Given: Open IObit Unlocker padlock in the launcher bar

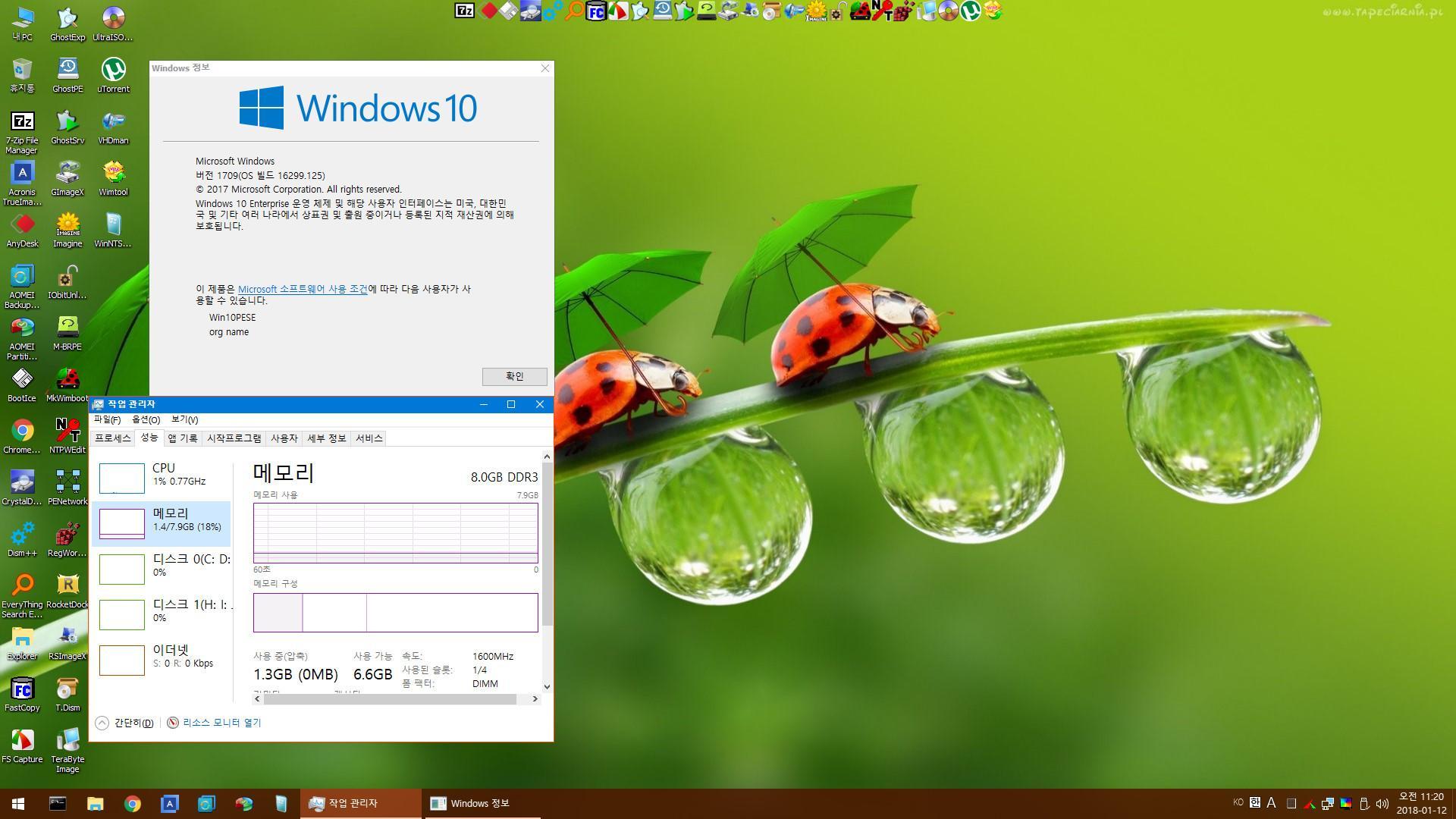Looking at the screenshot, I should point(839,11).
